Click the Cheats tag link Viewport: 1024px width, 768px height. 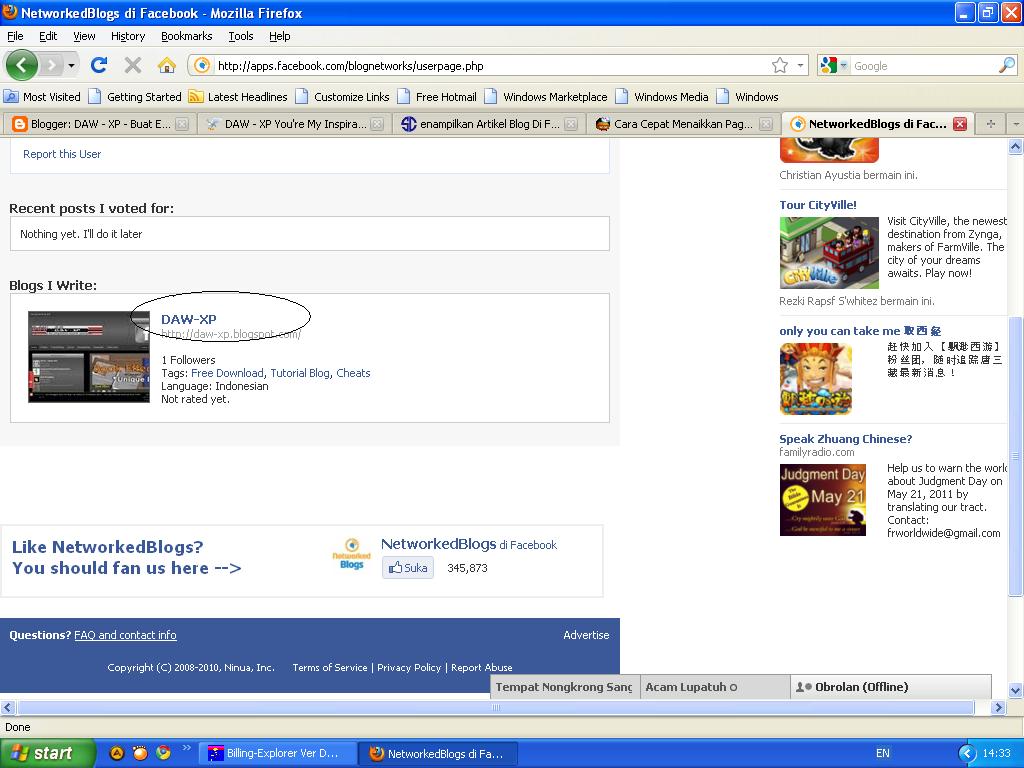click(x=353, y=373)
